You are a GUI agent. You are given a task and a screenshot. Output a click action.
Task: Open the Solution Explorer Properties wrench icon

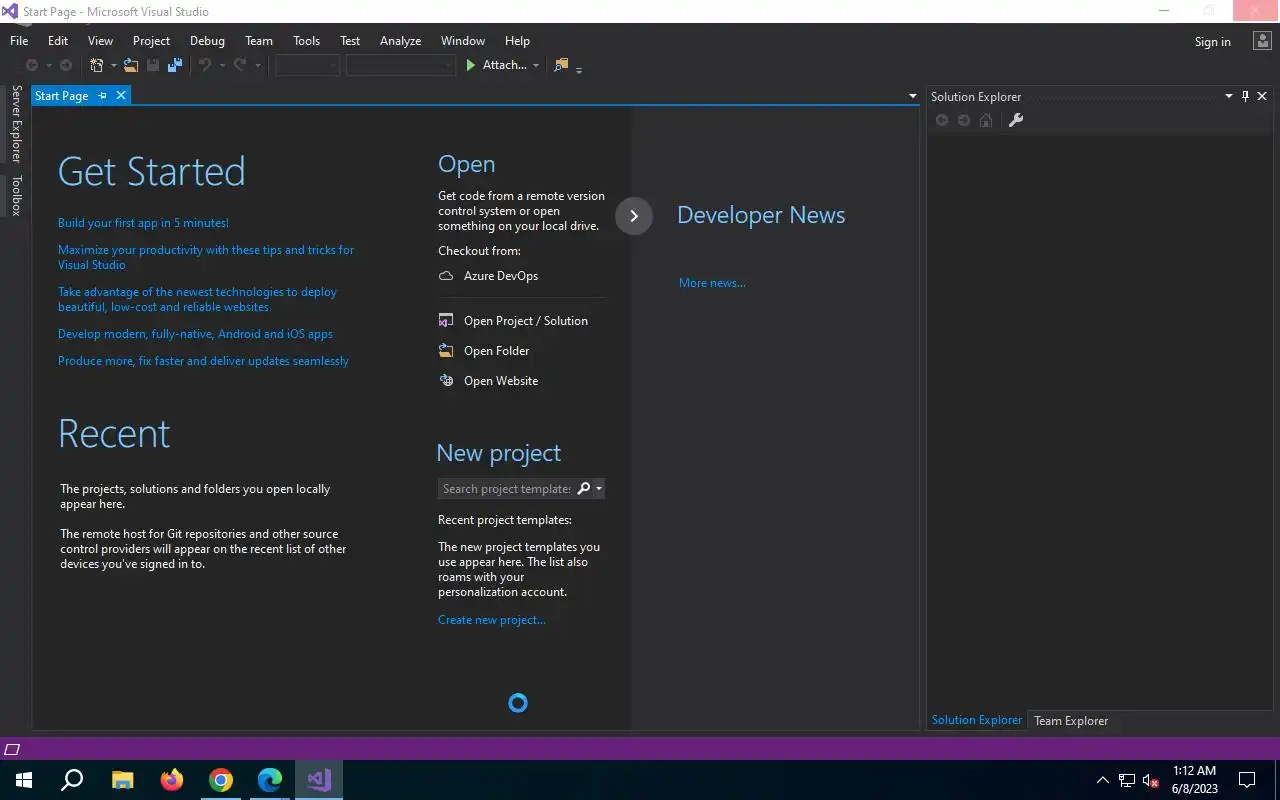pos(1015,120)
